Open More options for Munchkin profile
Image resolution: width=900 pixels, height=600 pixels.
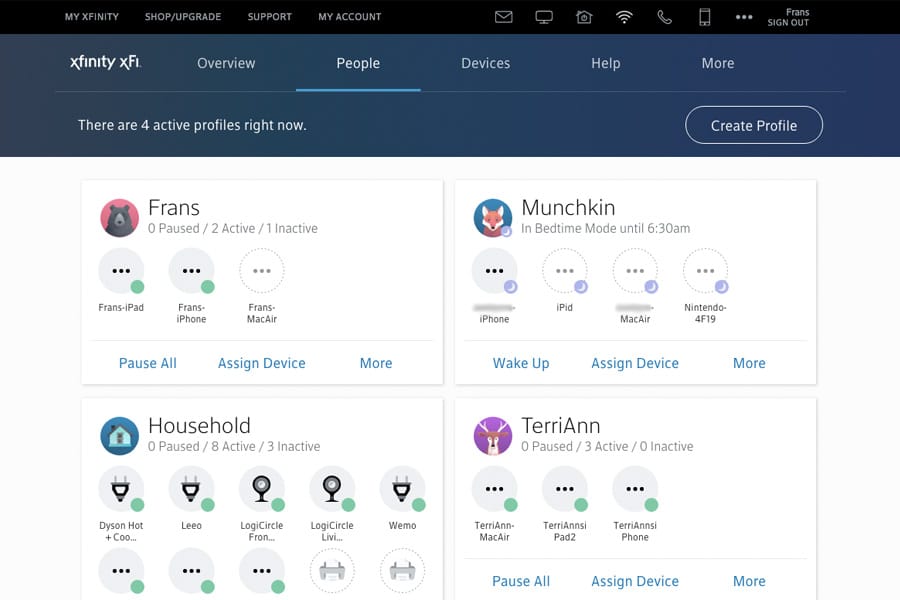(x=749, y=363)
